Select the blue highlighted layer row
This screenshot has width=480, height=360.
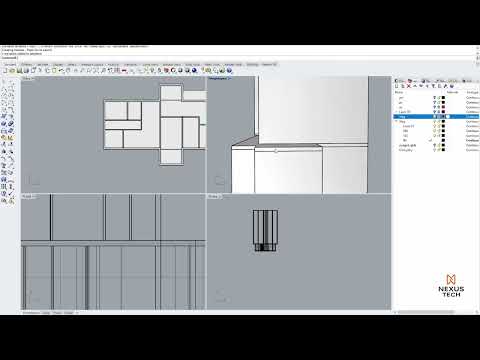pyautogui.click(x=436, y=117)
